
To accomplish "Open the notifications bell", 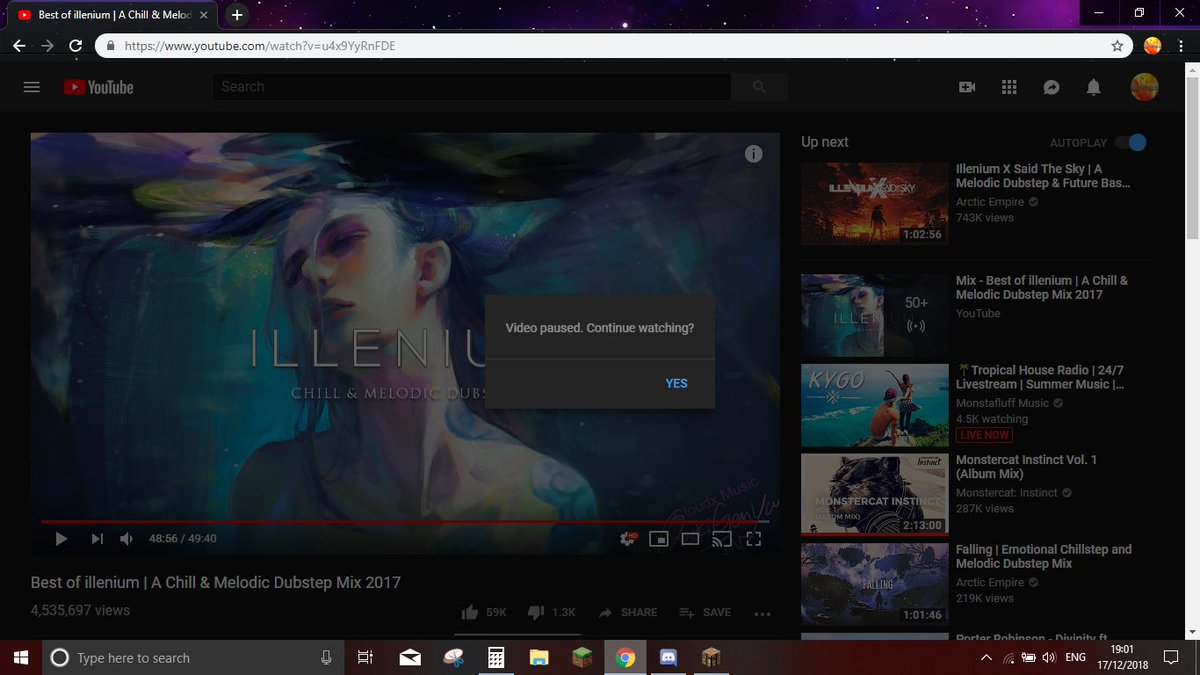I will click(x=1093, y=87).
